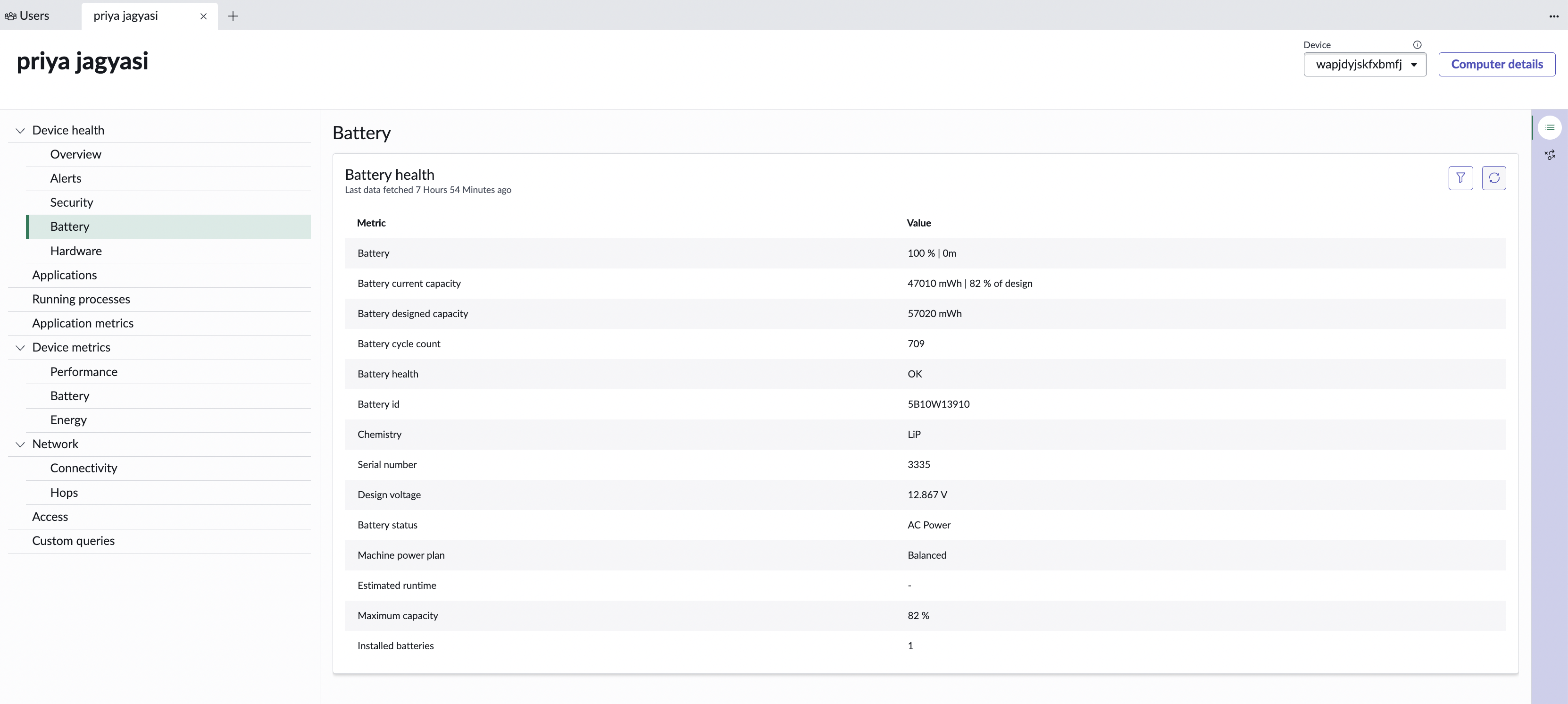1568x704 pixels.
Task: Collapse the Device metrics section chevron
Action: coord(20,348)
